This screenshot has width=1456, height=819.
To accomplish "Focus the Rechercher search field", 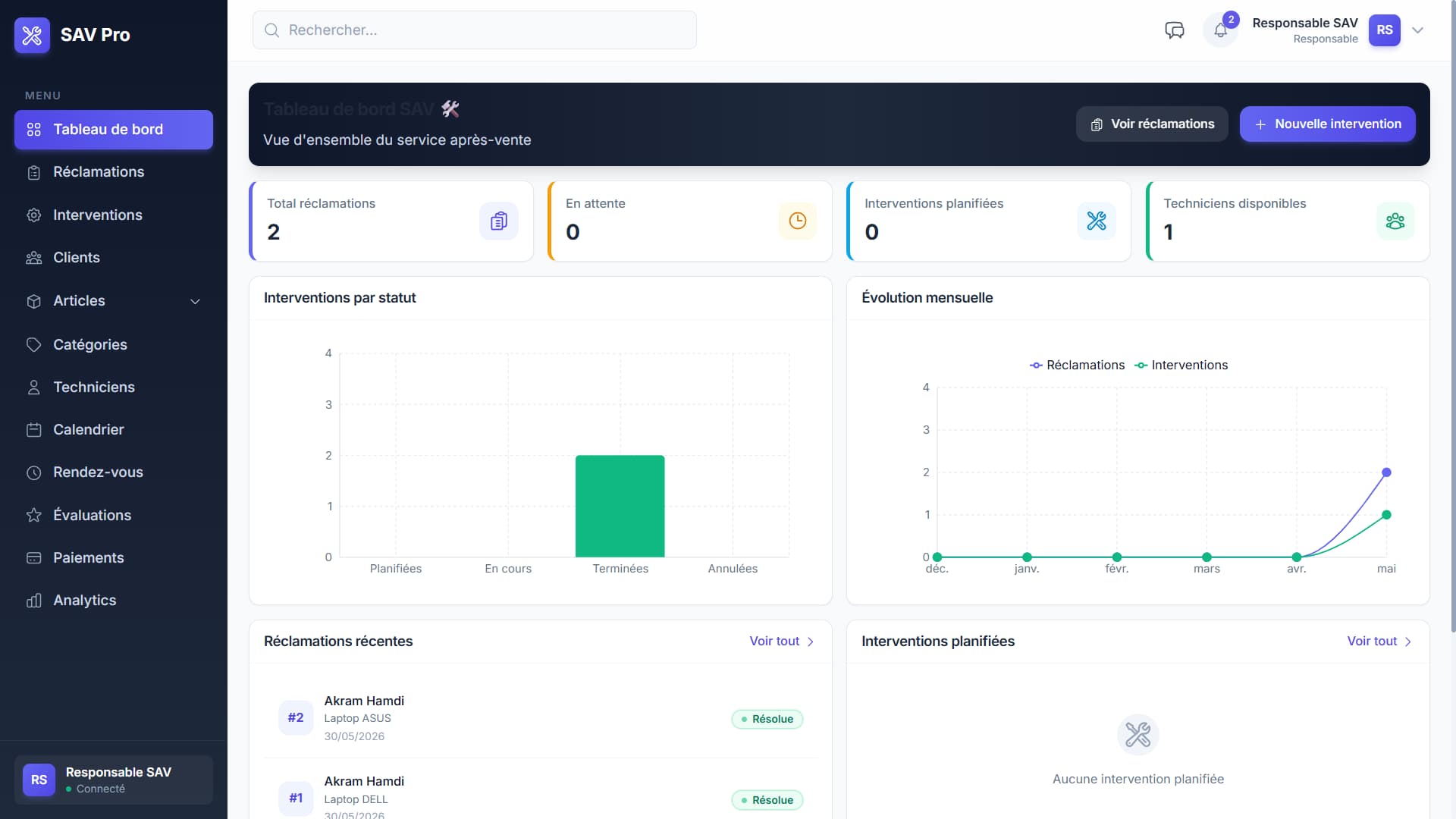I will coord(474,30).
